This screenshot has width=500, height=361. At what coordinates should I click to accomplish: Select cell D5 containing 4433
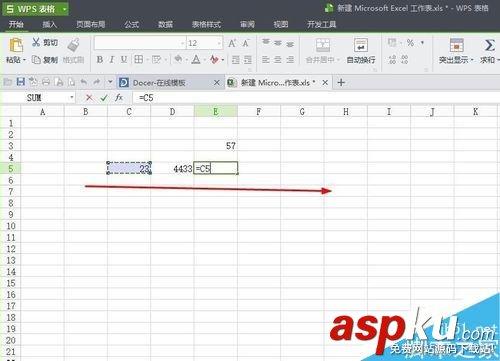click(172, 168)
